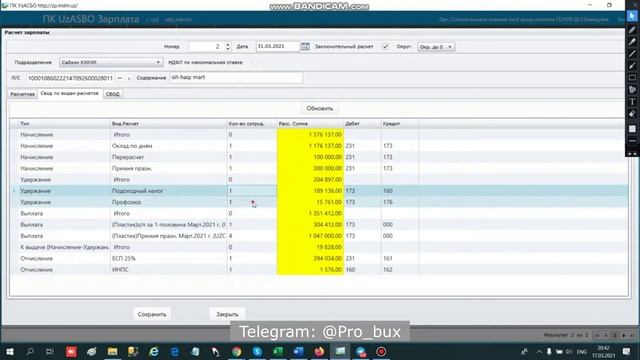Image resolution: width=640 pixels, height=360 pixels.
Task: Click the Л/С account number field
Action: [70, 78]
